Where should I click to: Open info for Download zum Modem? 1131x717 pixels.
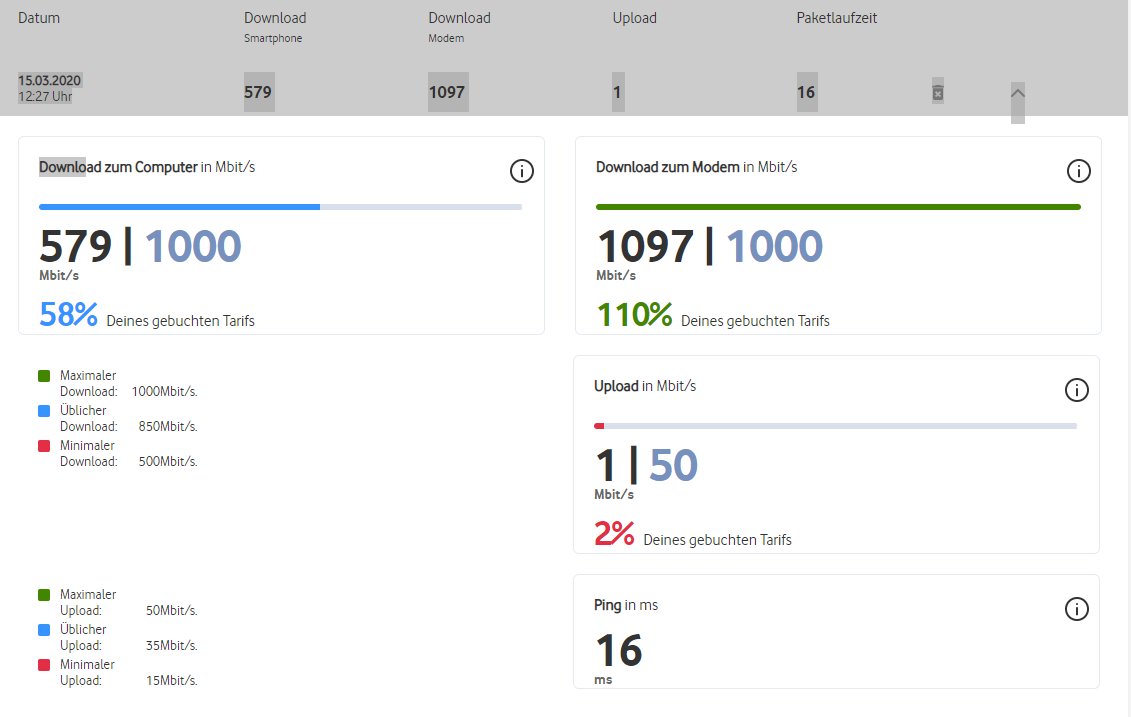click(1078, 171)
